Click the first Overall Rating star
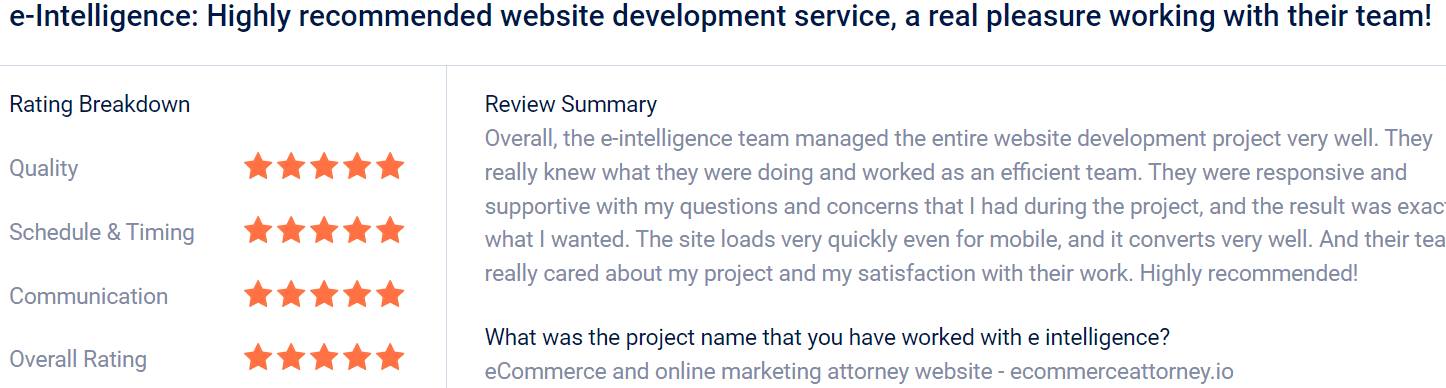1446x388 pixels. (x=258, y=357)
